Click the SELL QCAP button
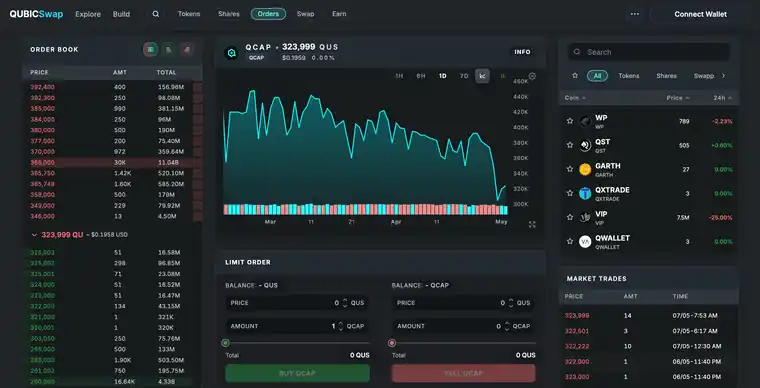Viewport: 760px width, 388px height. tap(463, 373)
